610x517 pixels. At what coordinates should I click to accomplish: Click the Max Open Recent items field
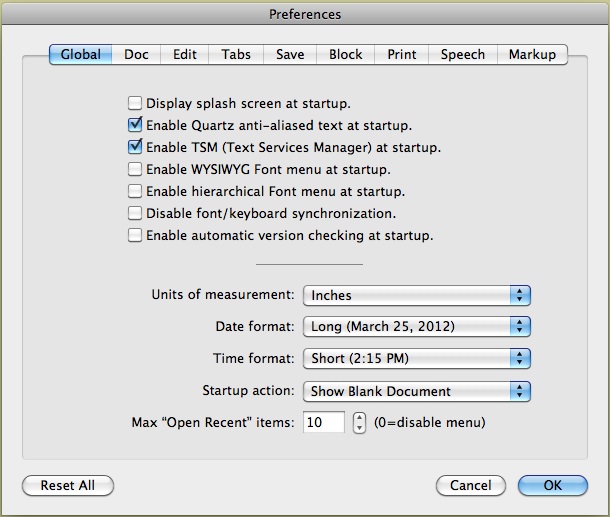click(324, 423)
